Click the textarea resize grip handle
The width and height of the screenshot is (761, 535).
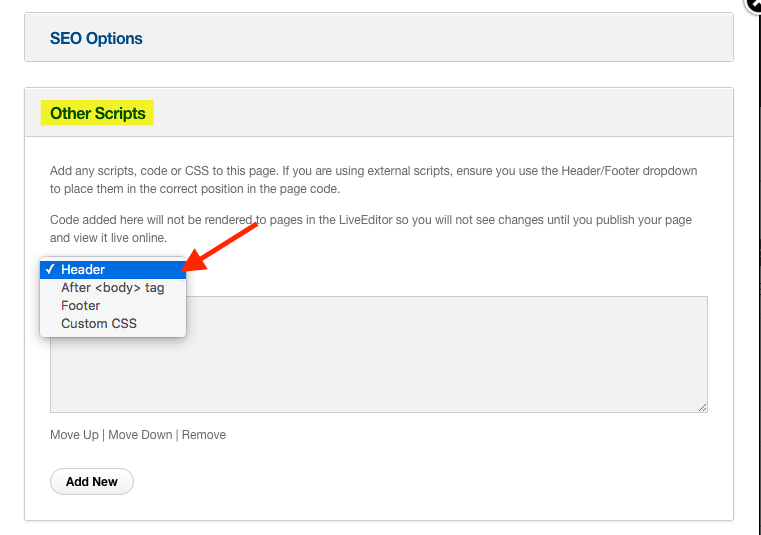702,407
